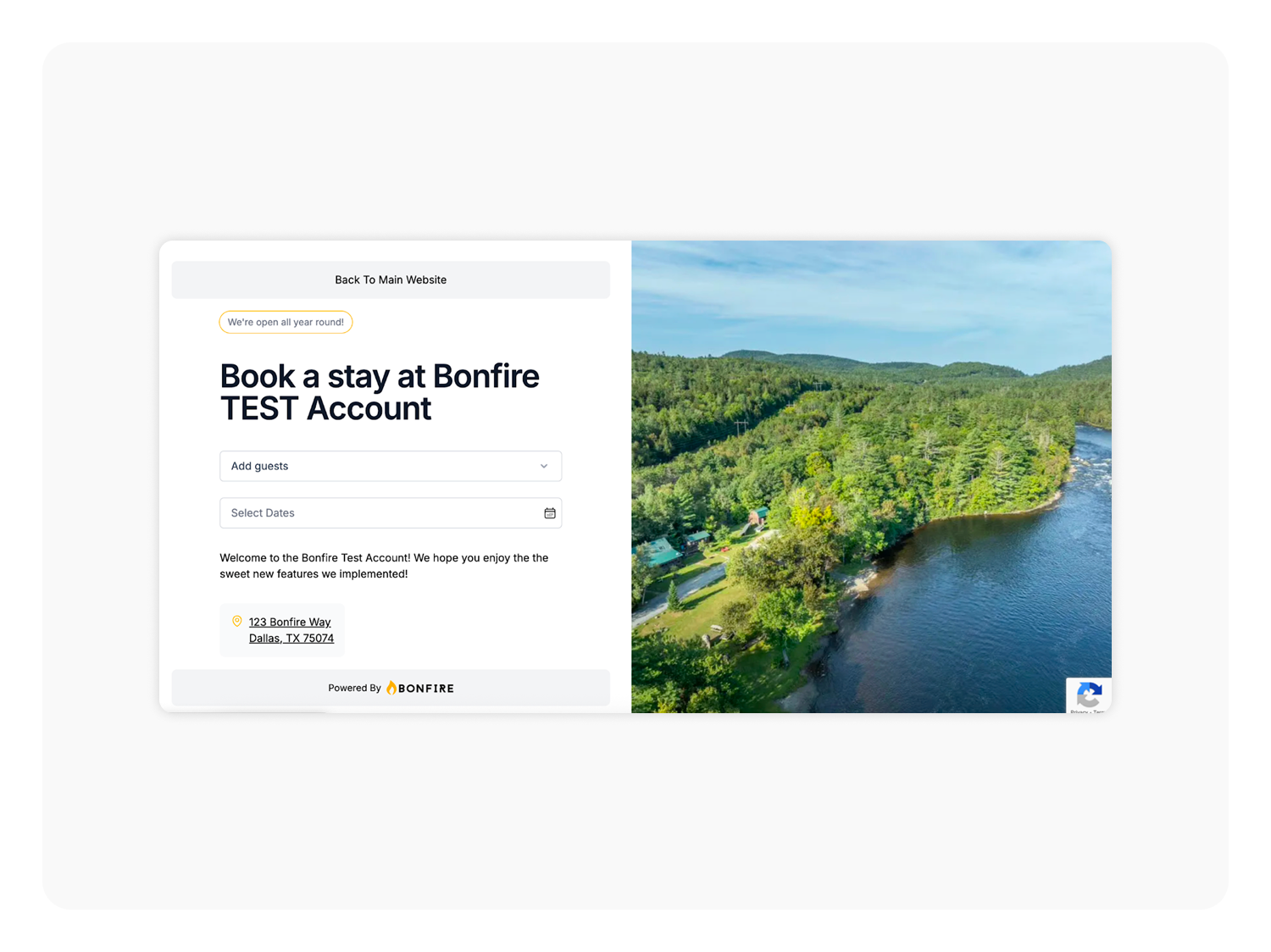The image size is (1271, 952).
Task: Click the welcome message paragraph
Action: (384, 566)
